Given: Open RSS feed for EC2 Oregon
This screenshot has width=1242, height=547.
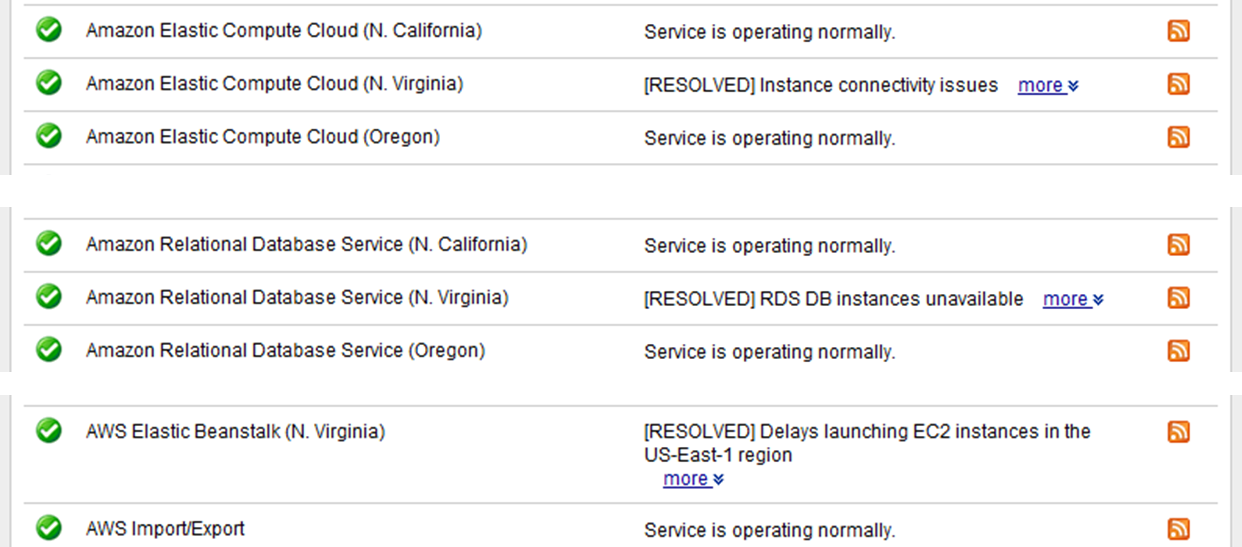Looking at the screenshot, I should click(x=1179, y=137).
